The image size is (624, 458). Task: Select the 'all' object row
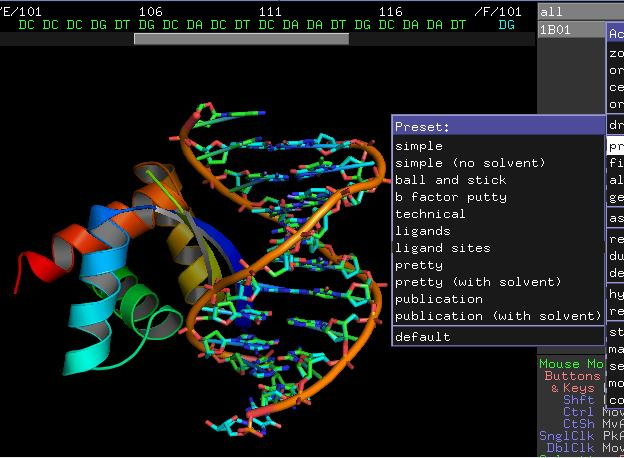[581, 12]
